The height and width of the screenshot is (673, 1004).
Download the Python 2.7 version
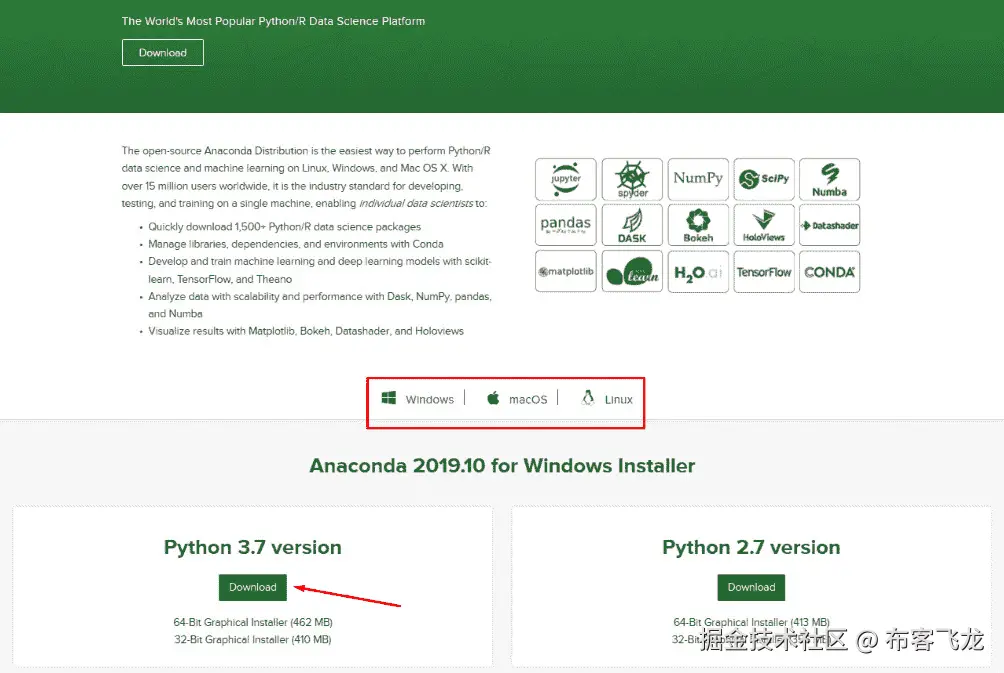pos(751,587)
